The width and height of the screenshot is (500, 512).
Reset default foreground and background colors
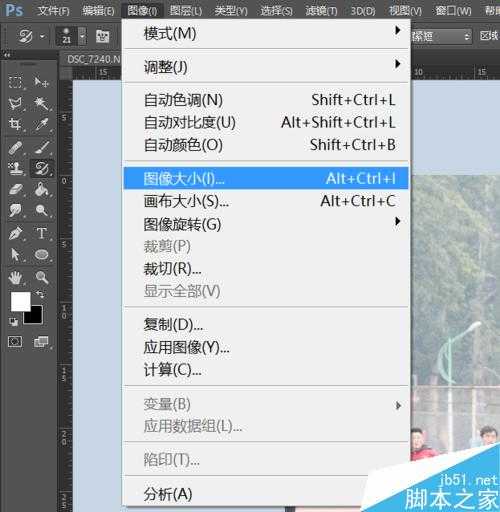[x=14, y=322]
